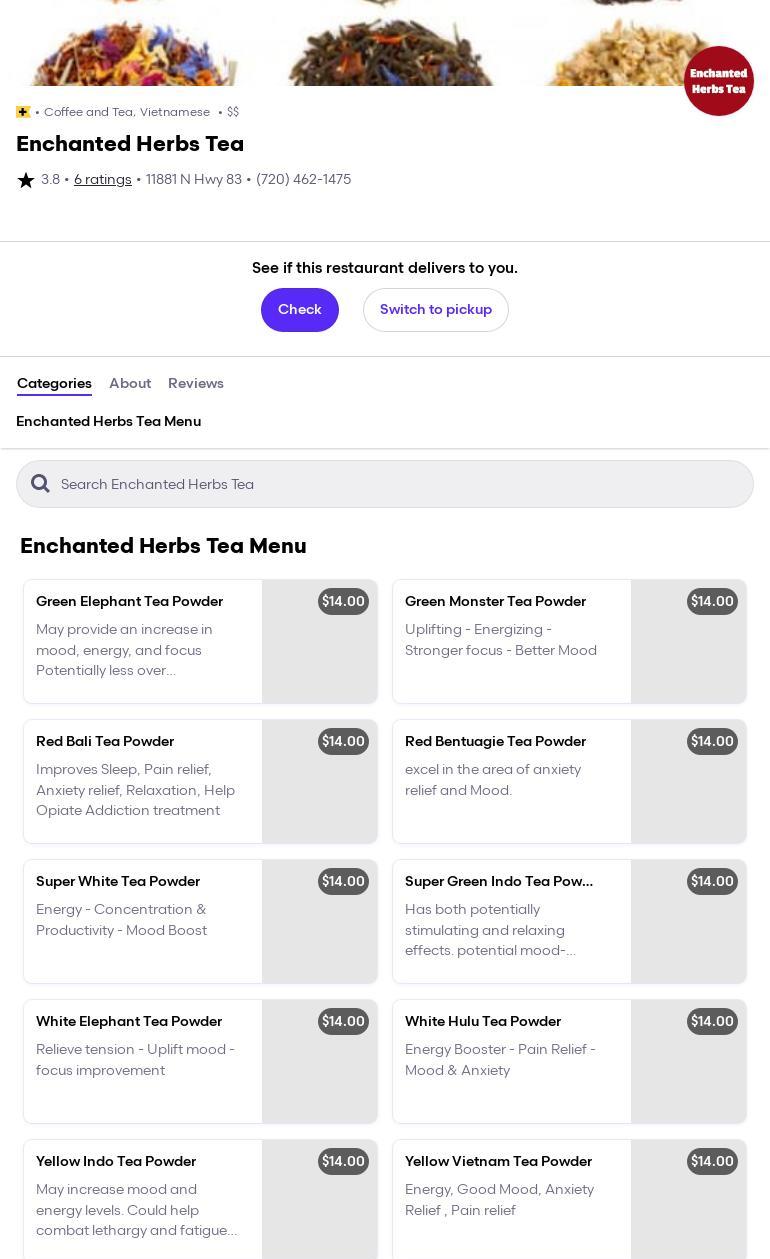The image size is (770, 1259).
Task: Open the About tab
Action: point(130,384)
